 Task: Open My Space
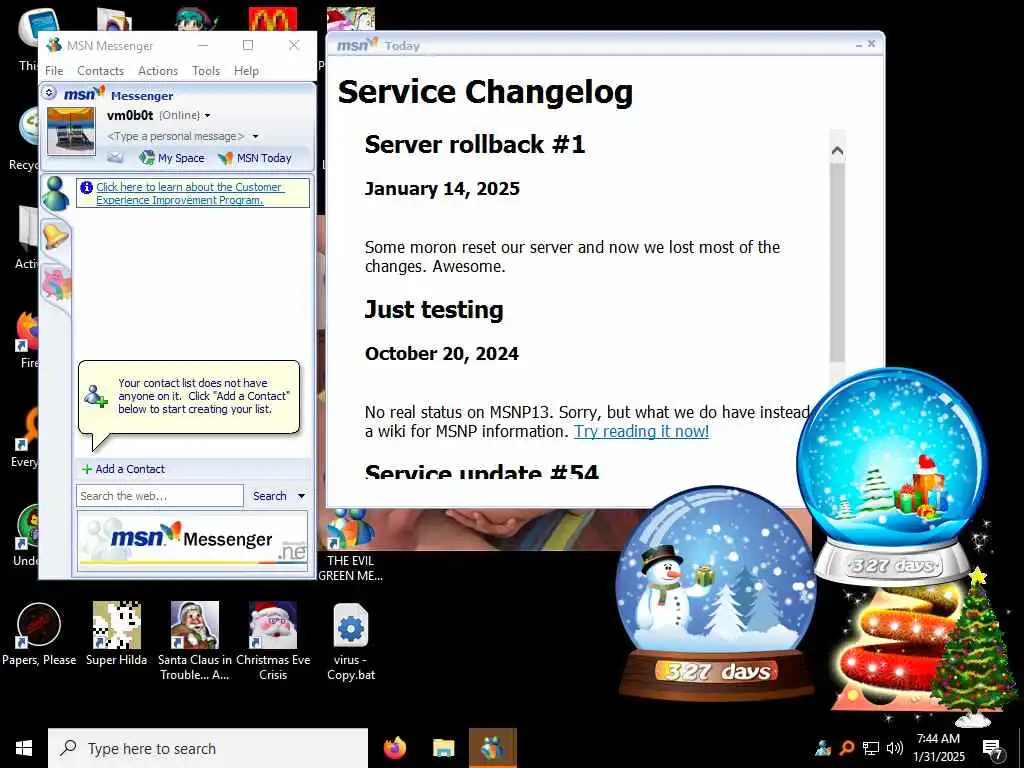pos(172,157)
